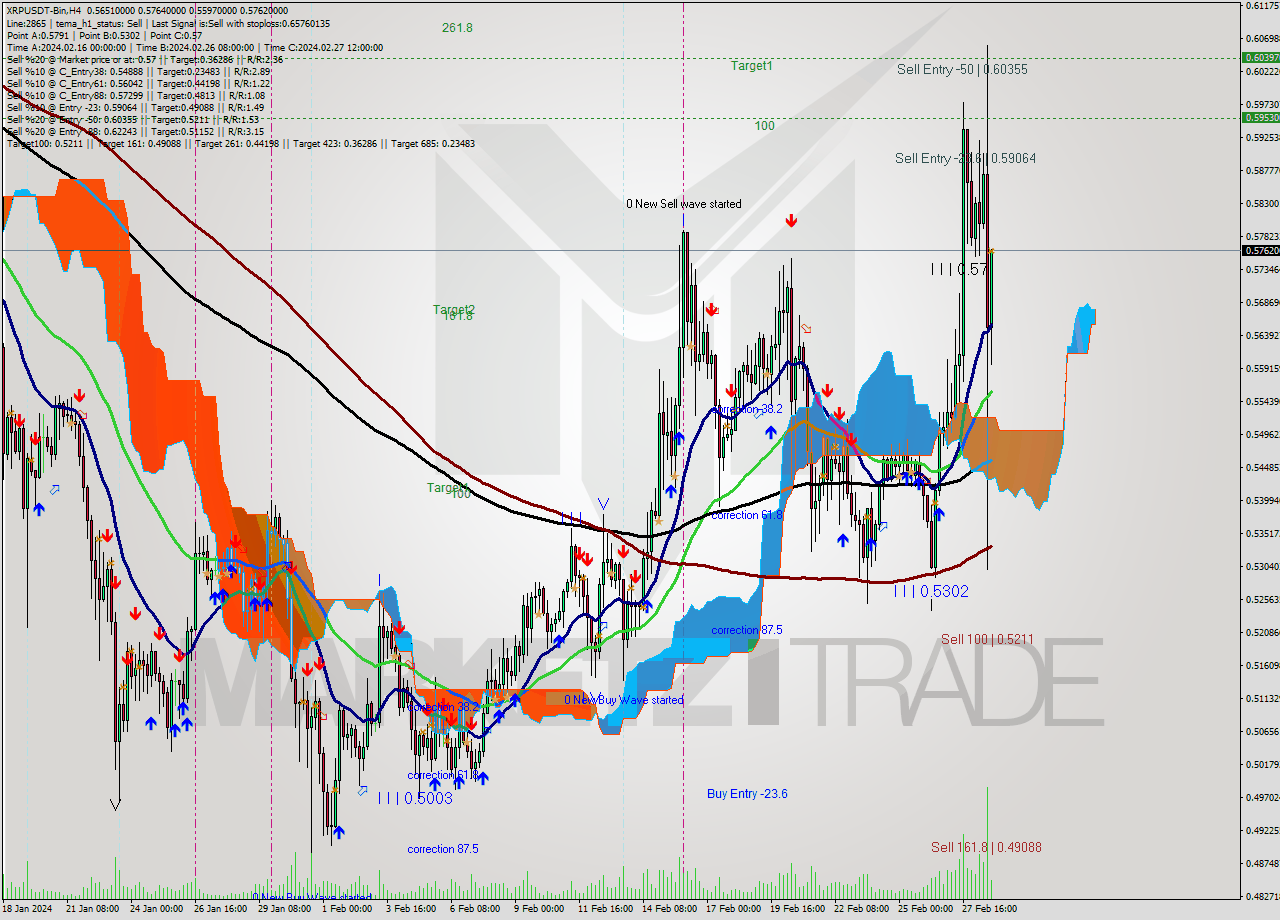
Task: Click the 0.61175 price on the axis
Action: pos(1261,6)
